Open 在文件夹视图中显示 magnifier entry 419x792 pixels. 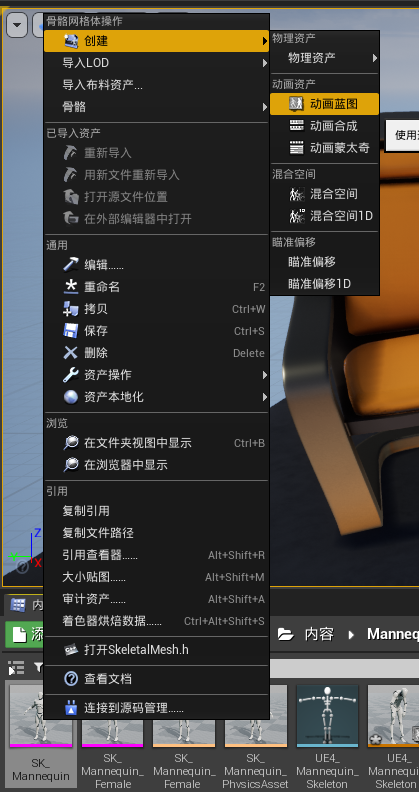point(156,443)
